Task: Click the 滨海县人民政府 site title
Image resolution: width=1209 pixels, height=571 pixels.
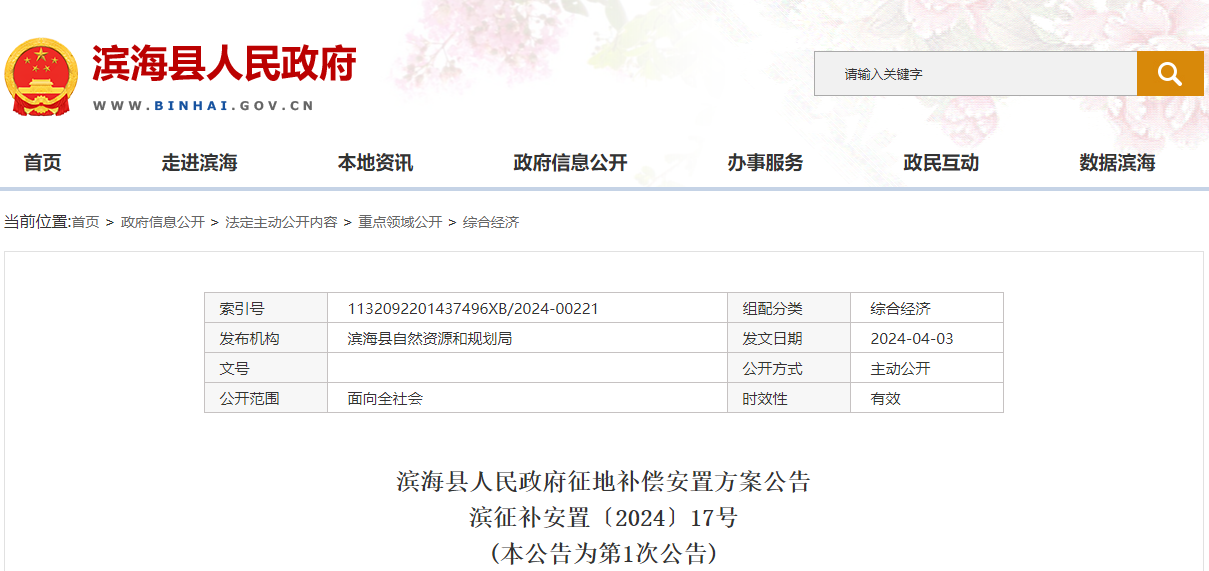Action: [225, 64]
